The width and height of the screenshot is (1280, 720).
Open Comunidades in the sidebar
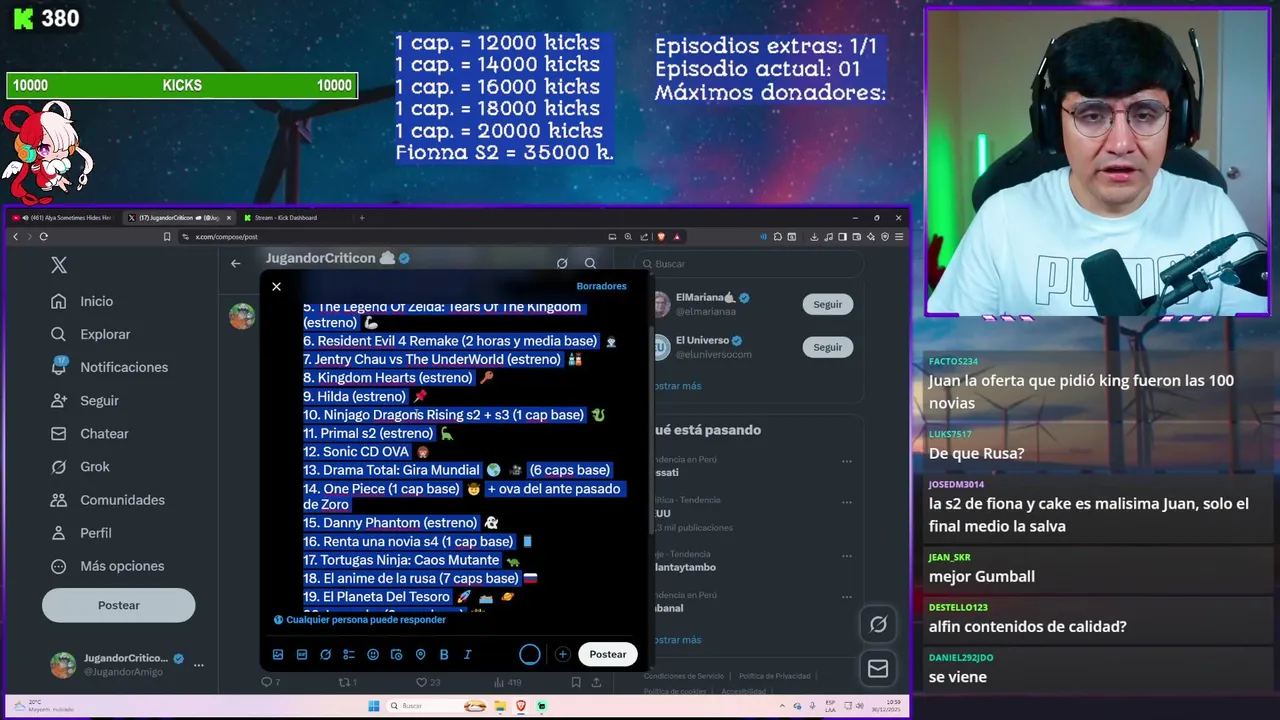[108, 499]
